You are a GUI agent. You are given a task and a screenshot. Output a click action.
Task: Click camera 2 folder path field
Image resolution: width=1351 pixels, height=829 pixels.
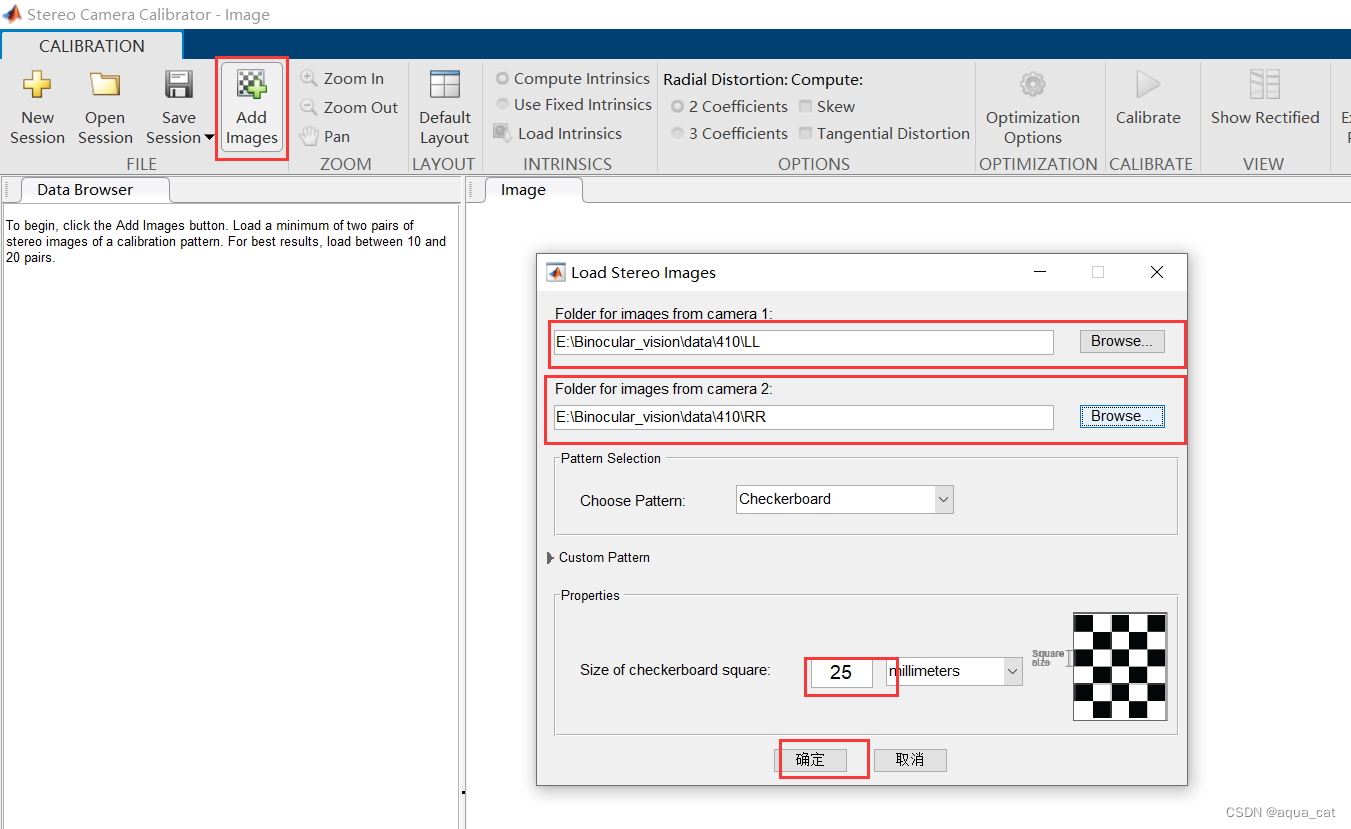point(803,417)
